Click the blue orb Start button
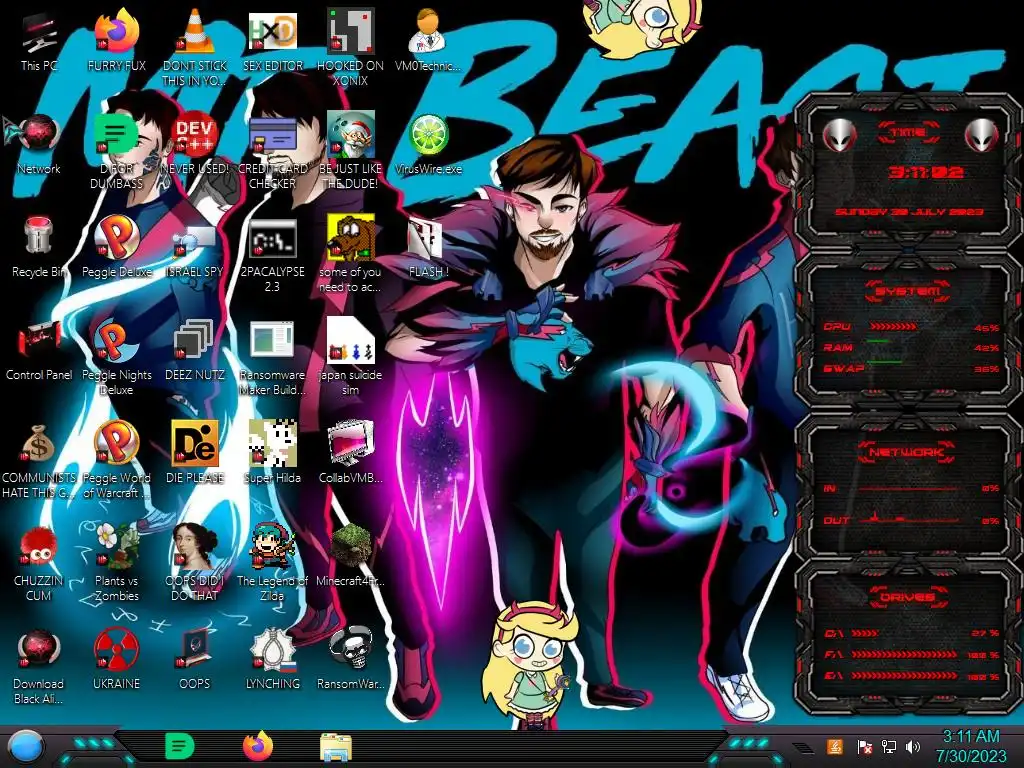The width and height of the screenshot is (1024, 768). coord(25,747)
